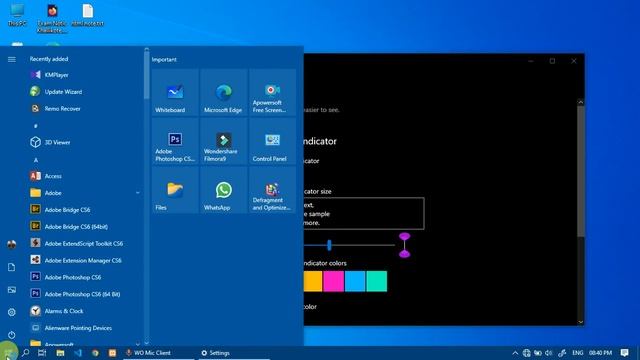Select the This PC desktop icon
This screenshot has height=360, width=640.
[x=17, y=15]
